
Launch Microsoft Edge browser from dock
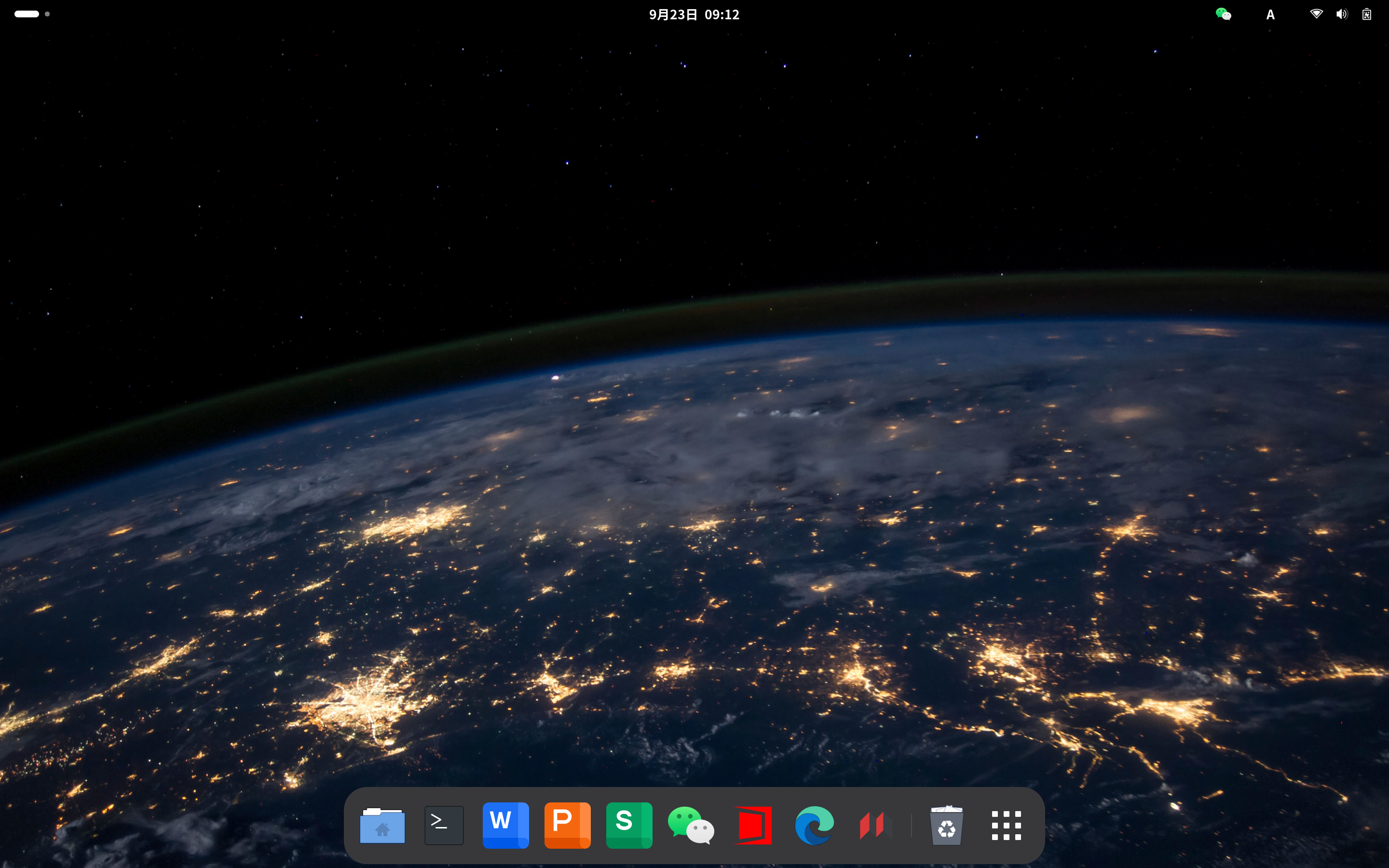pos(815,826)
